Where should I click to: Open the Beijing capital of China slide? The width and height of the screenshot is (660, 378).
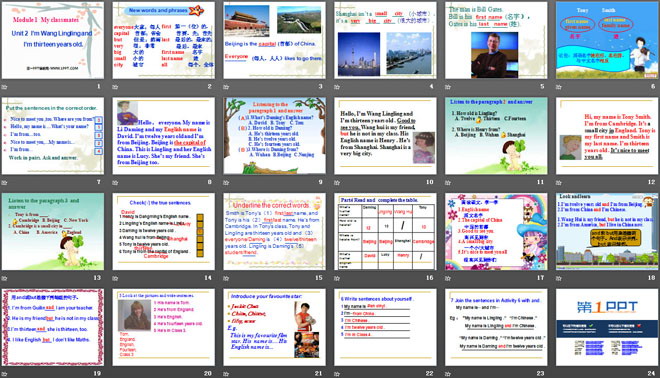(x=274, y=40)
